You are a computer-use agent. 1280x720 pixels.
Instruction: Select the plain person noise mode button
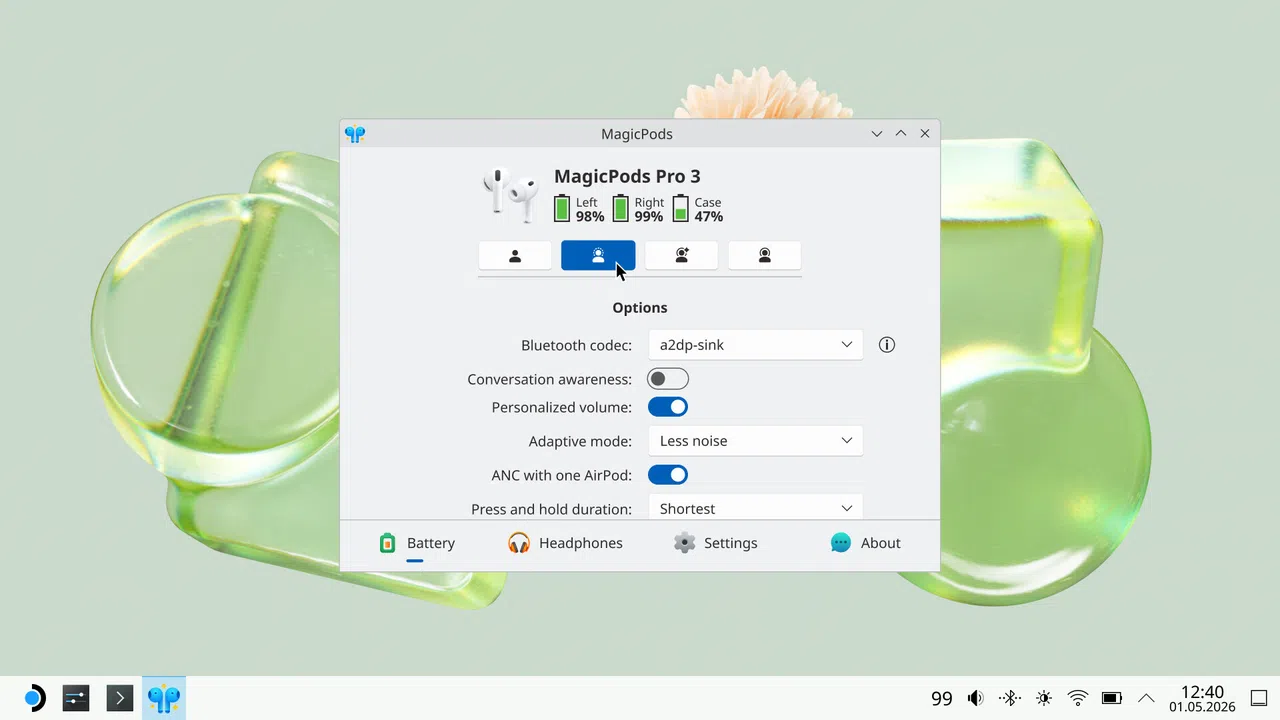click(x=515, y=256)
